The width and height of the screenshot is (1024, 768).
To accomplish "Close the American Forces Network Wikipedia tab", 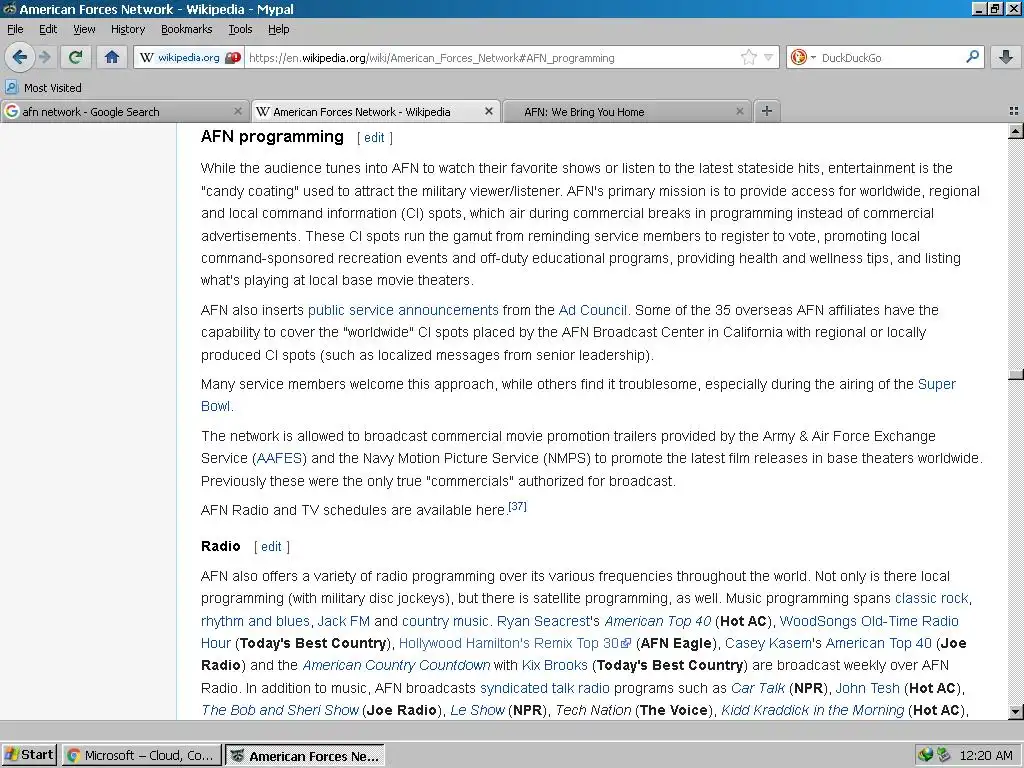I will point(488,112).
